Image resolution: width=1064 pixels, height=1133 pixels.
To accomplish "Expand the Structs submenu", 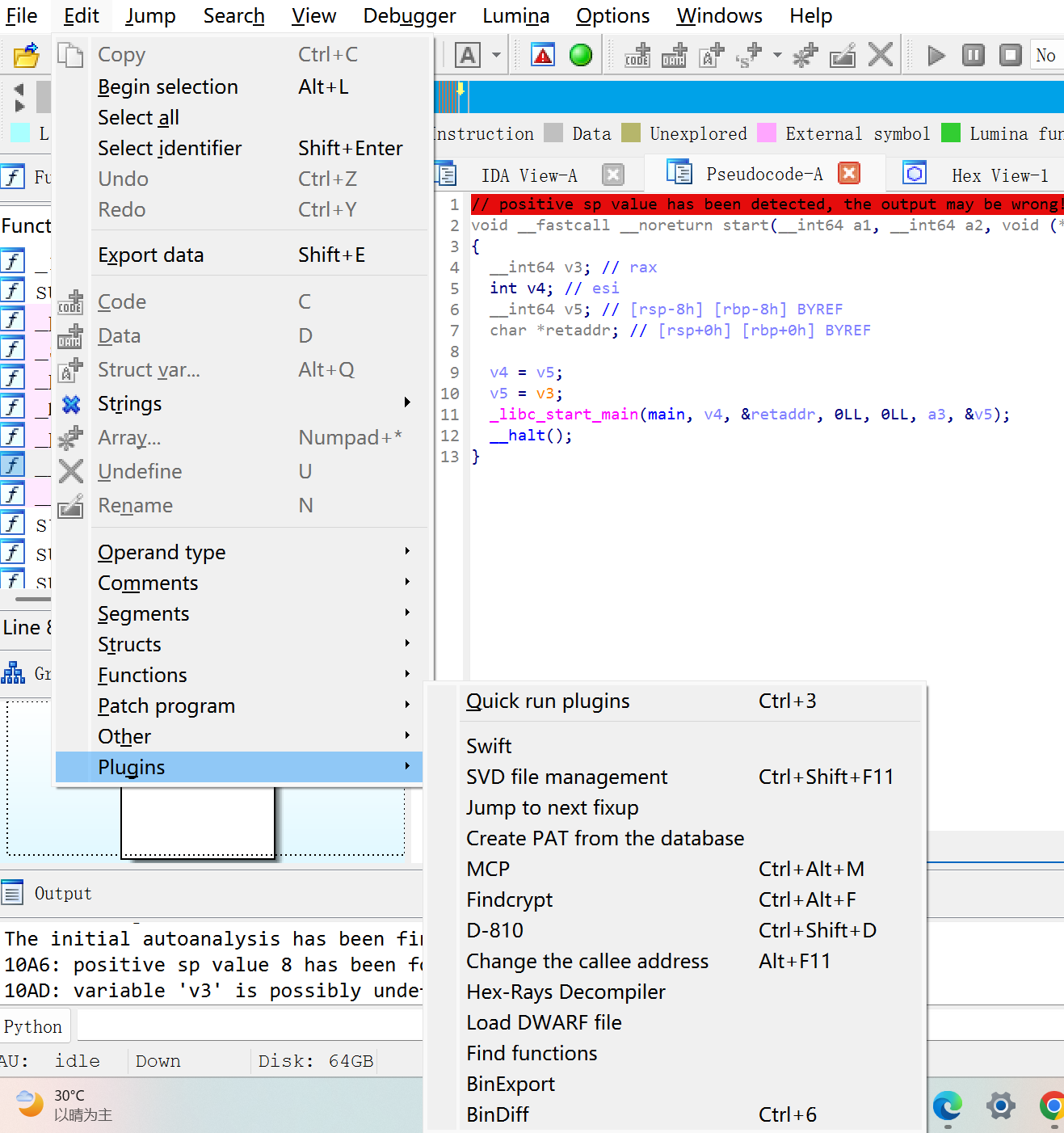I will pyautogui.click(x=408, y=643).
